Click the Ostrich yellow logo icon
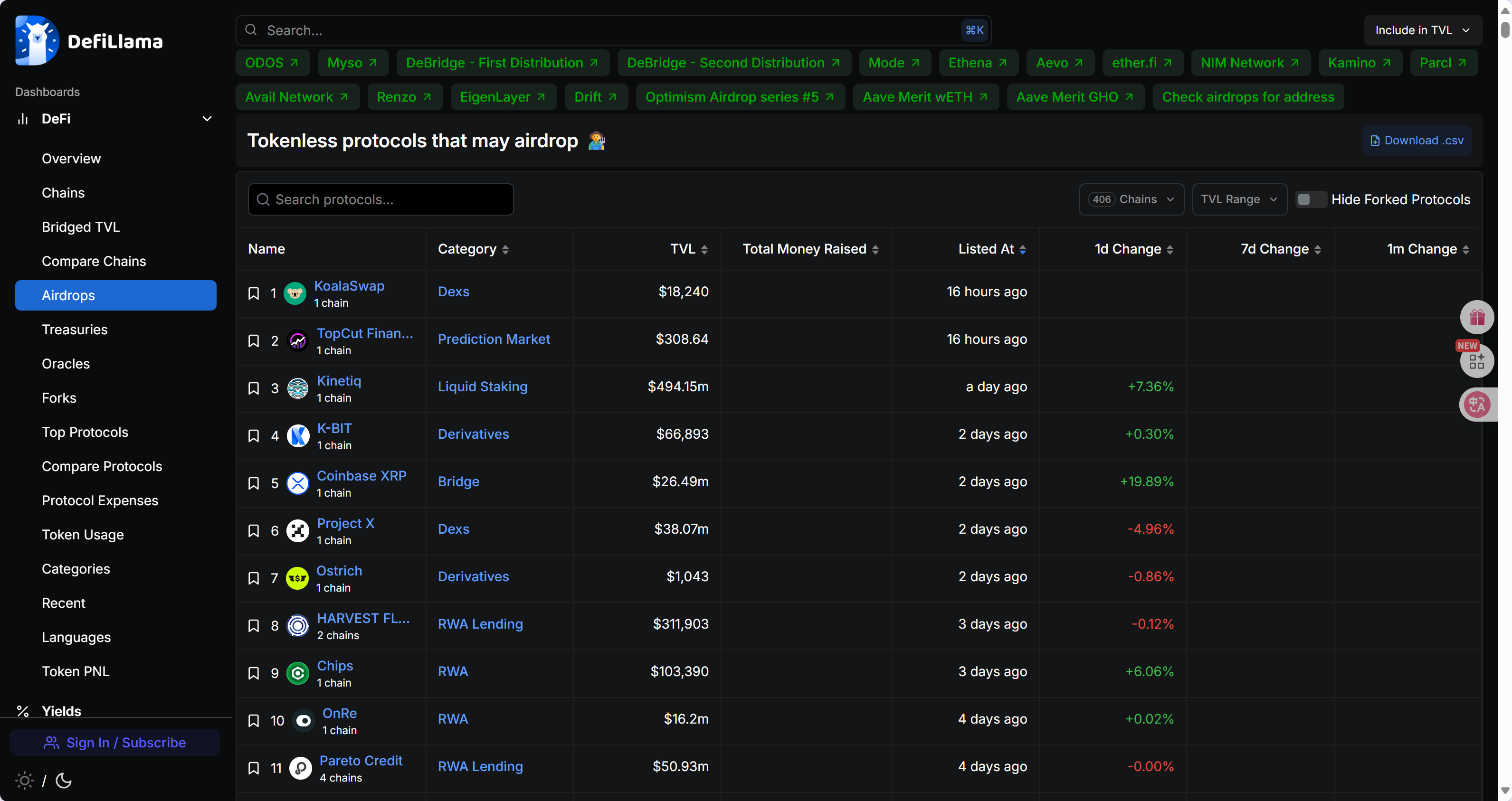Screen dimensions: 1512x801 [x=297, y=579]
